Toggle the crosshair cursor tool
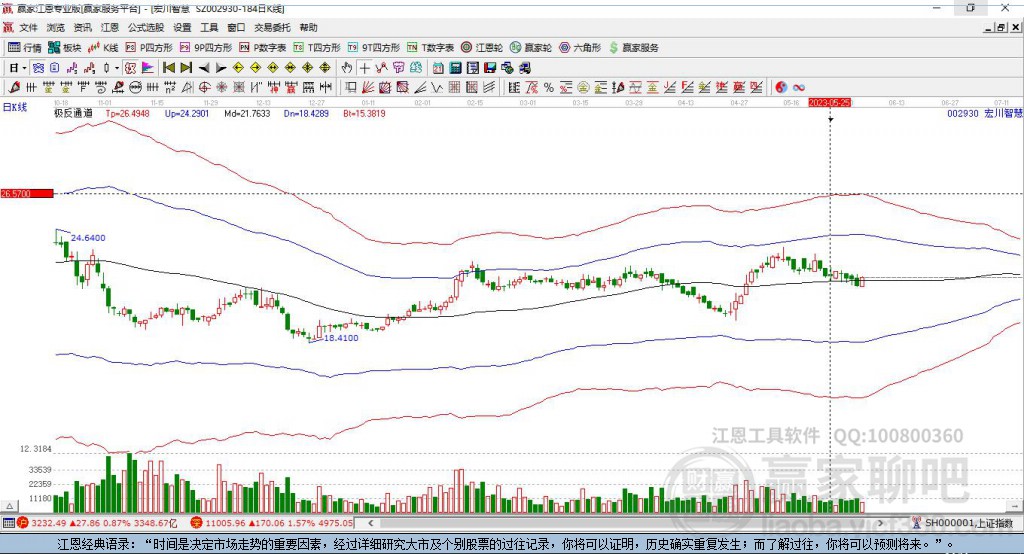Image resolution: width=1024 pixels, height=554 pixels. click(x=364, y=68)
